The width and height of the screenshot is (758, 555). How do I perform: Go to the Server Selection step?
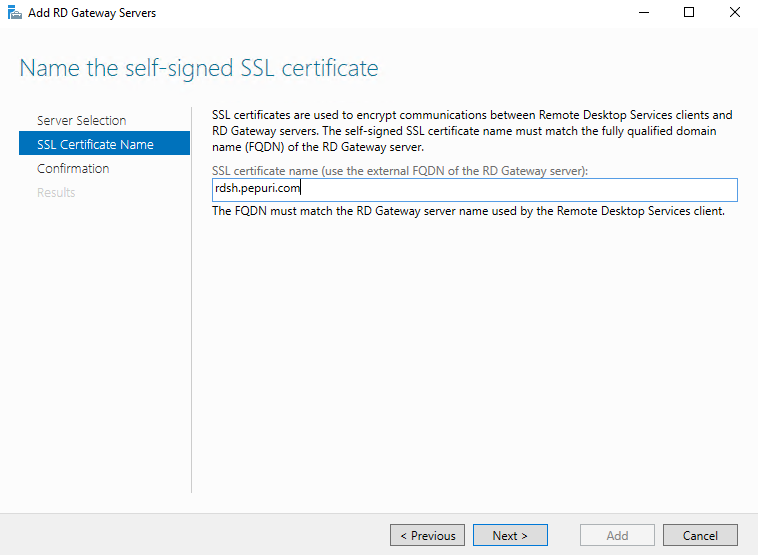click(x=81, y=120)
